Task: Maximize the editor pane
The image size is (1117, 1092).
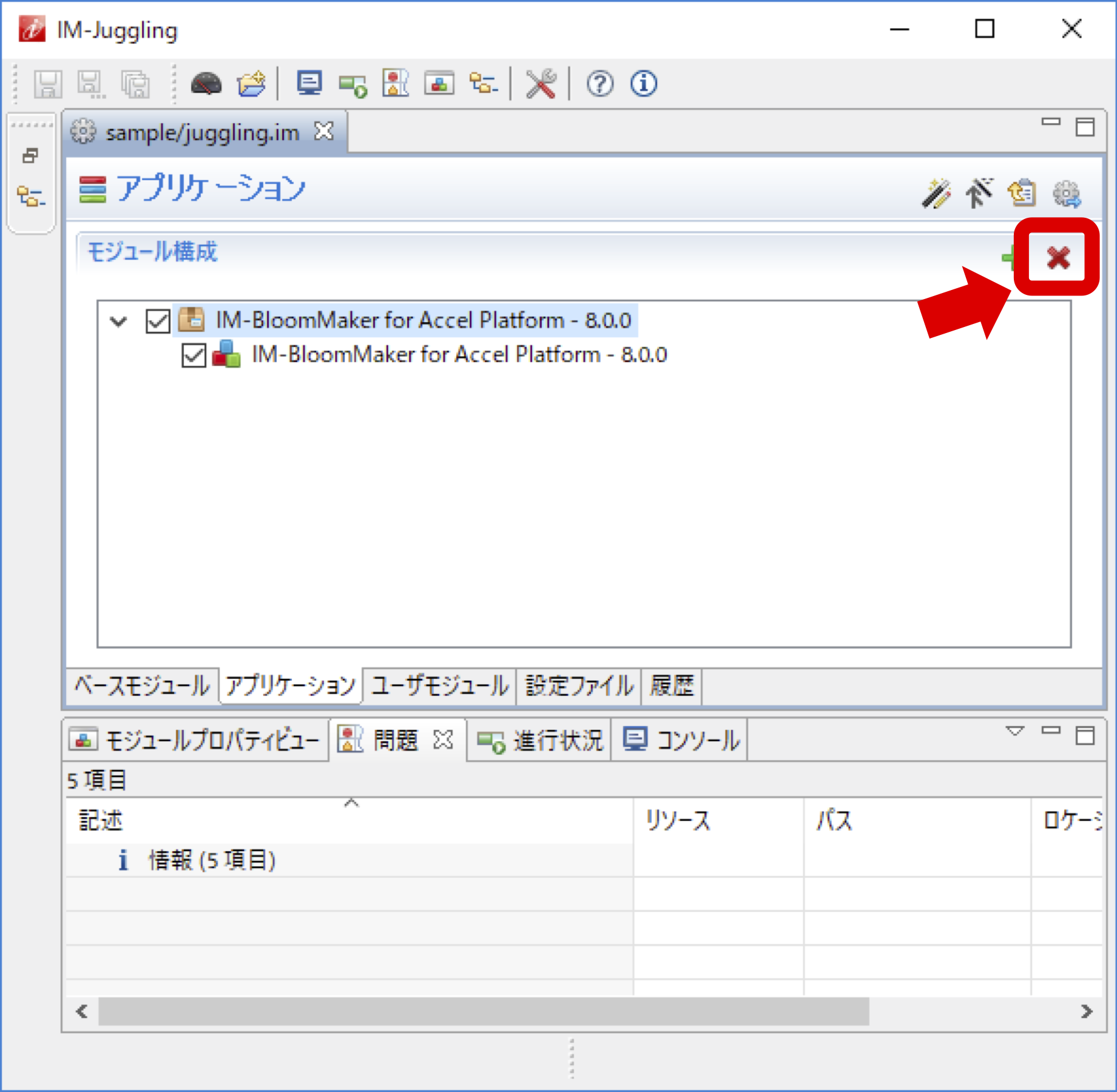Action: pyautogui.click(x=1085, y=127)
